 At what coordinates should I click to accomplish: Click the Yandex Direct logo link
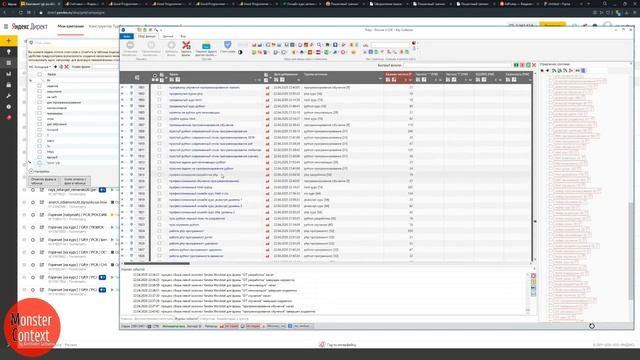coord(30,27)
